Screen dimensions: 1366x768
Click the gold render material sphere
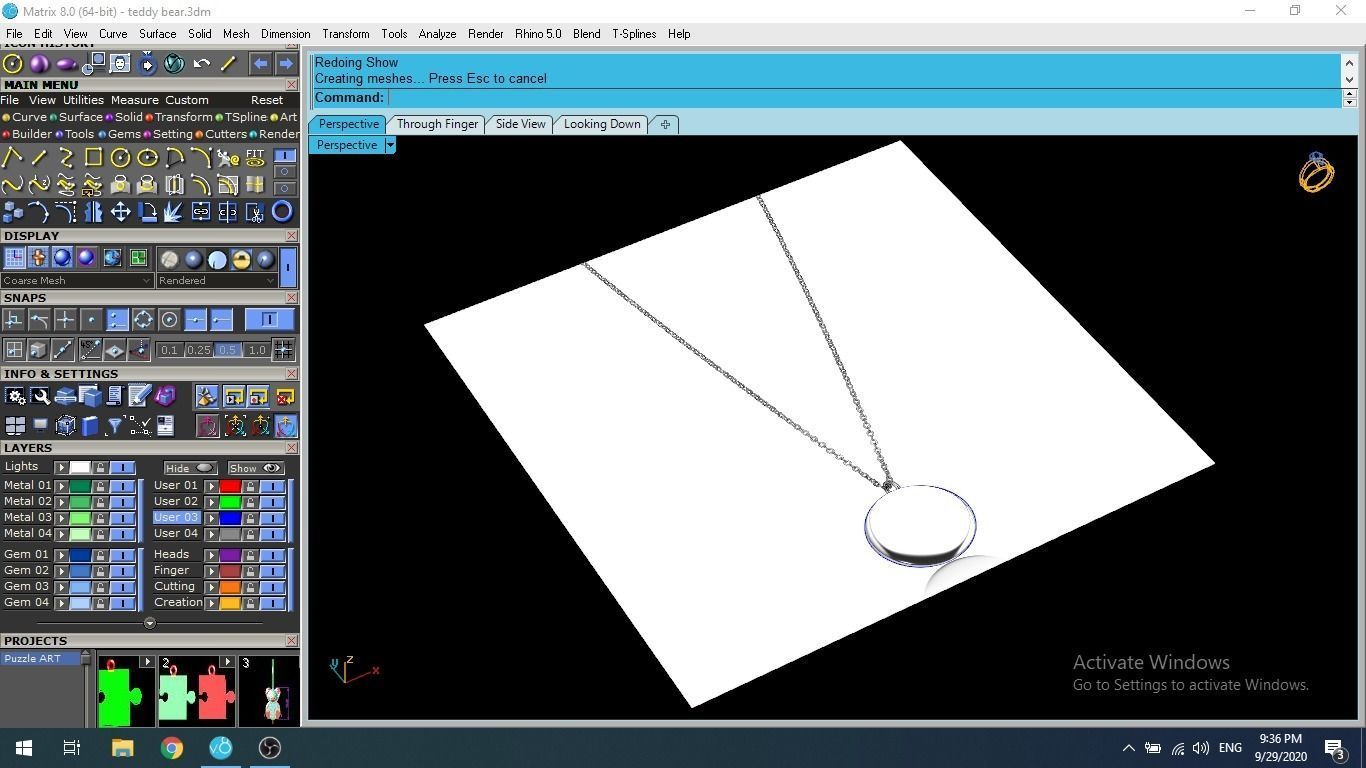[241, 259]
